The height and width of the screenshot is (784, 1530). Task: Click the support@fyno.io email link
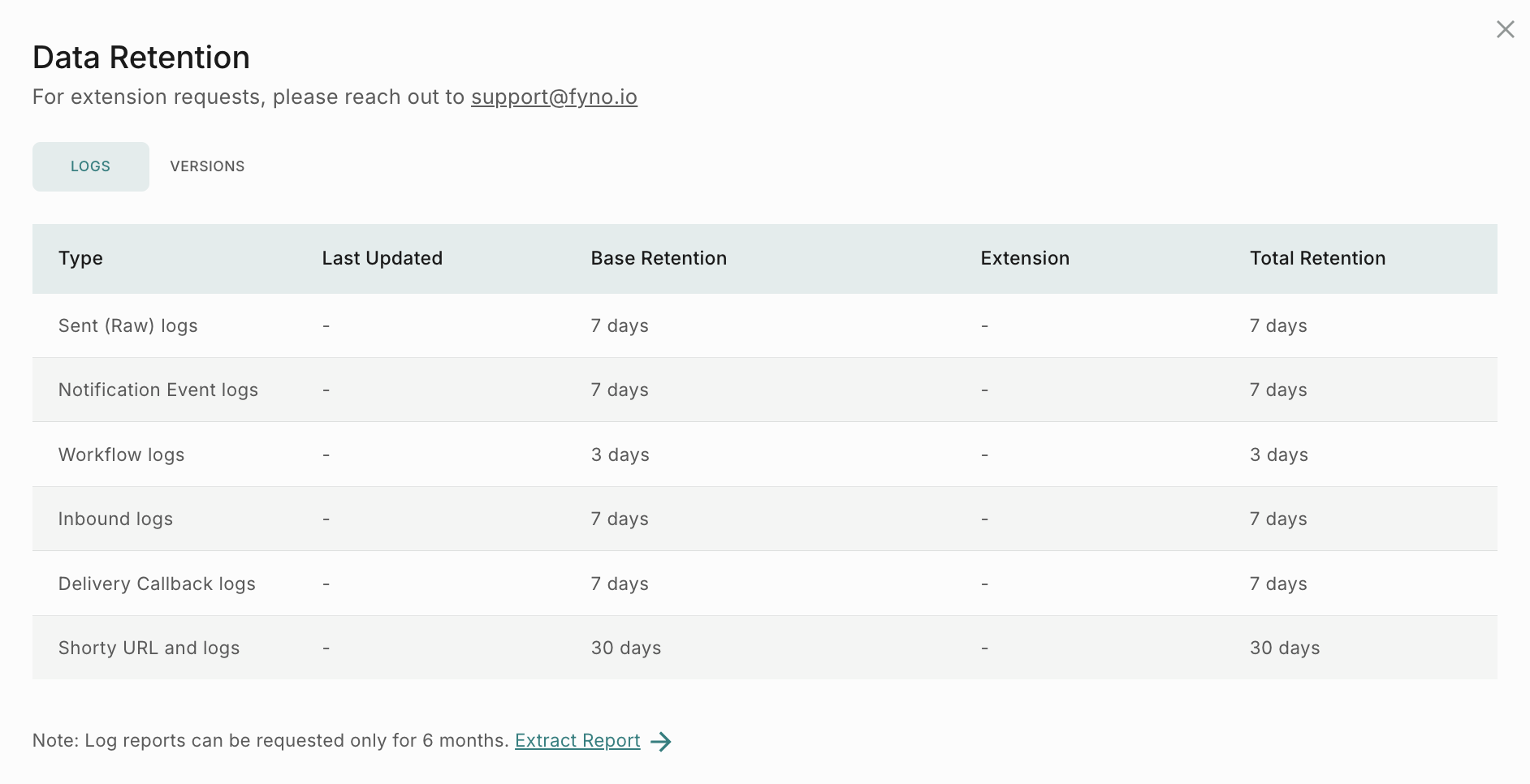(554, 97)
